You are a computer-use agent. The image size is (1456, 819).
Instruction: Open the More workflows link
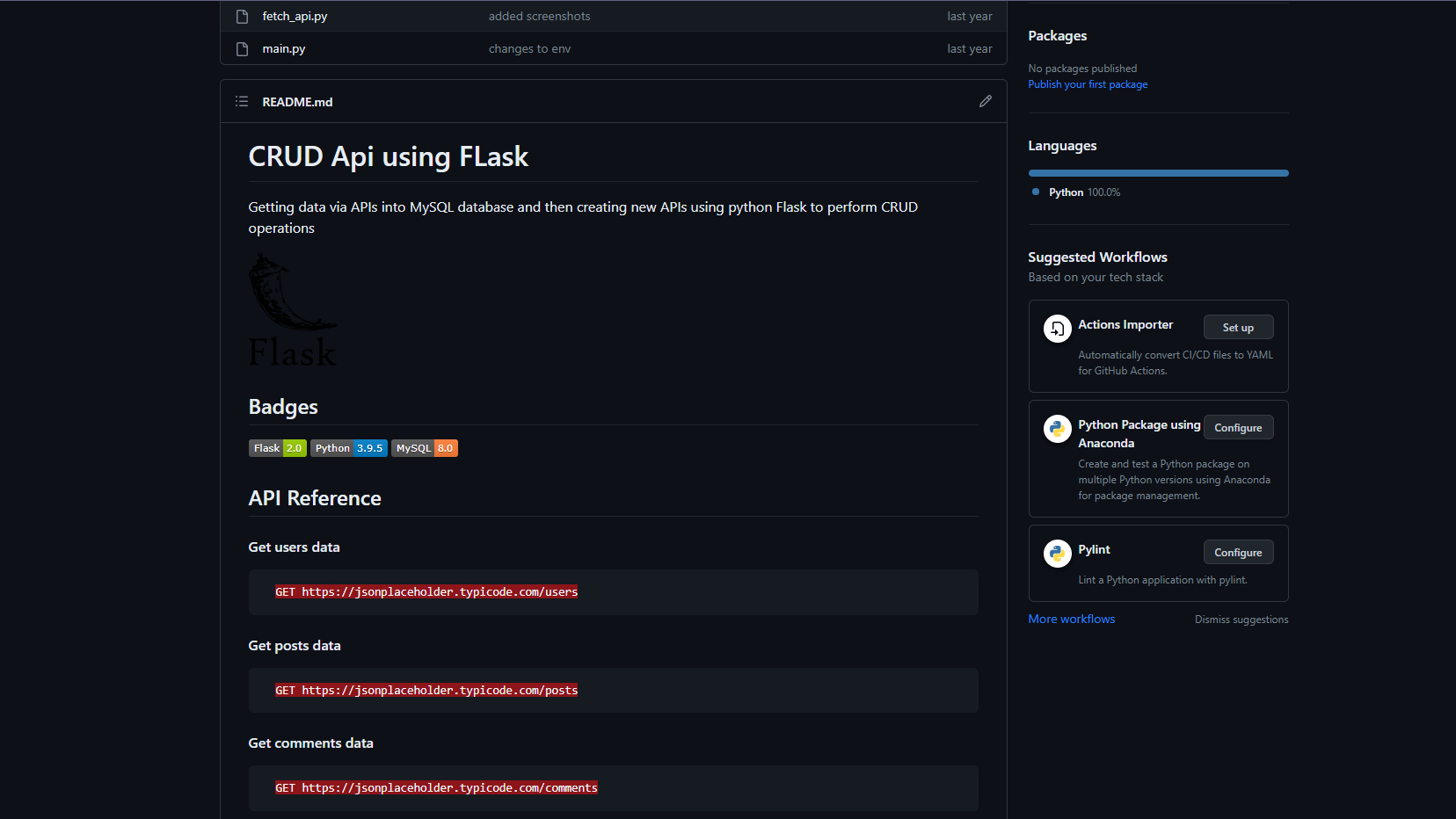coord(1071,620)
